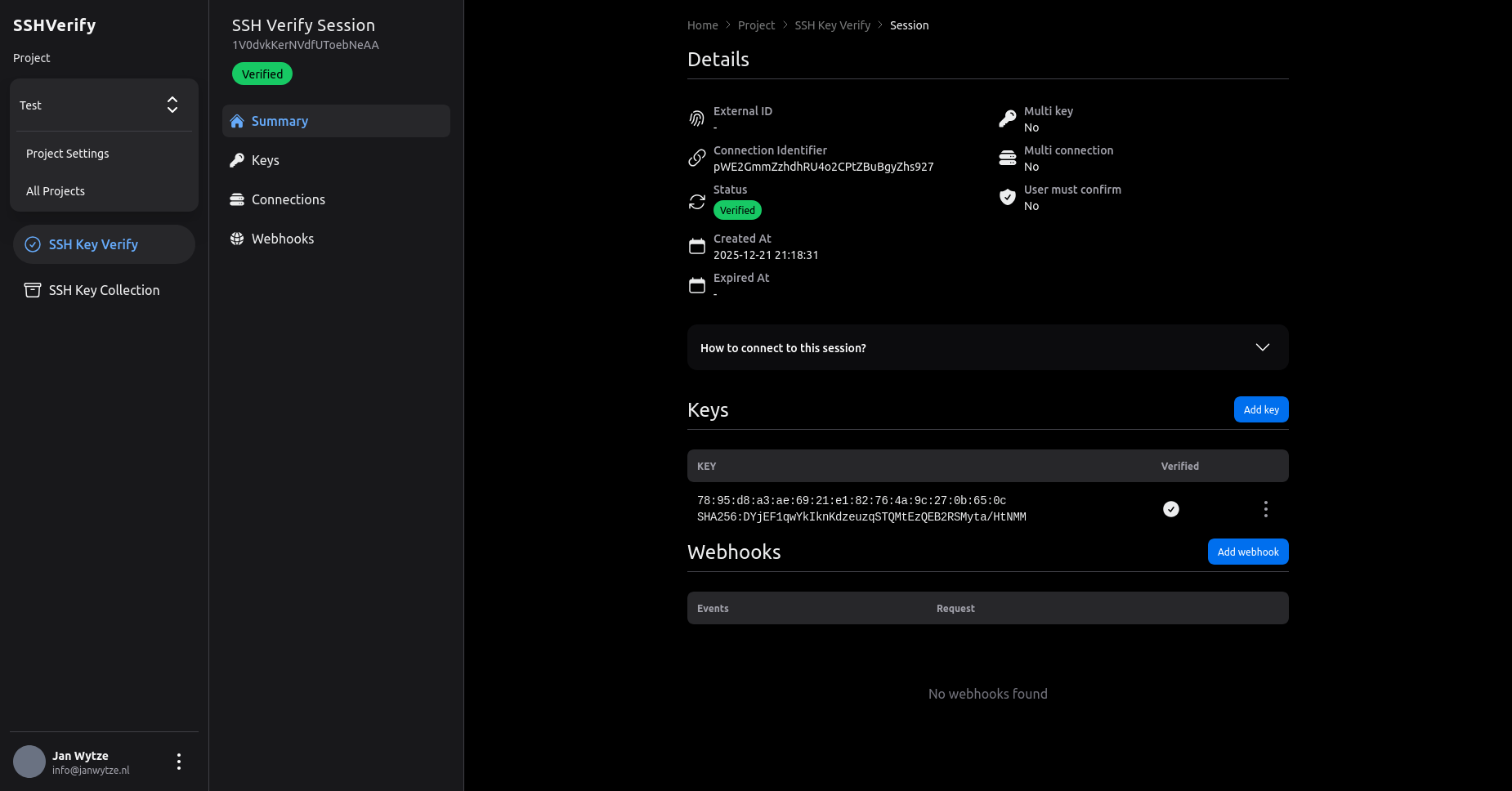The width and height of the screenshot is (1512, 791).
Task: Click the Webhooks globe icon
Action: click(x=237, y=238)
